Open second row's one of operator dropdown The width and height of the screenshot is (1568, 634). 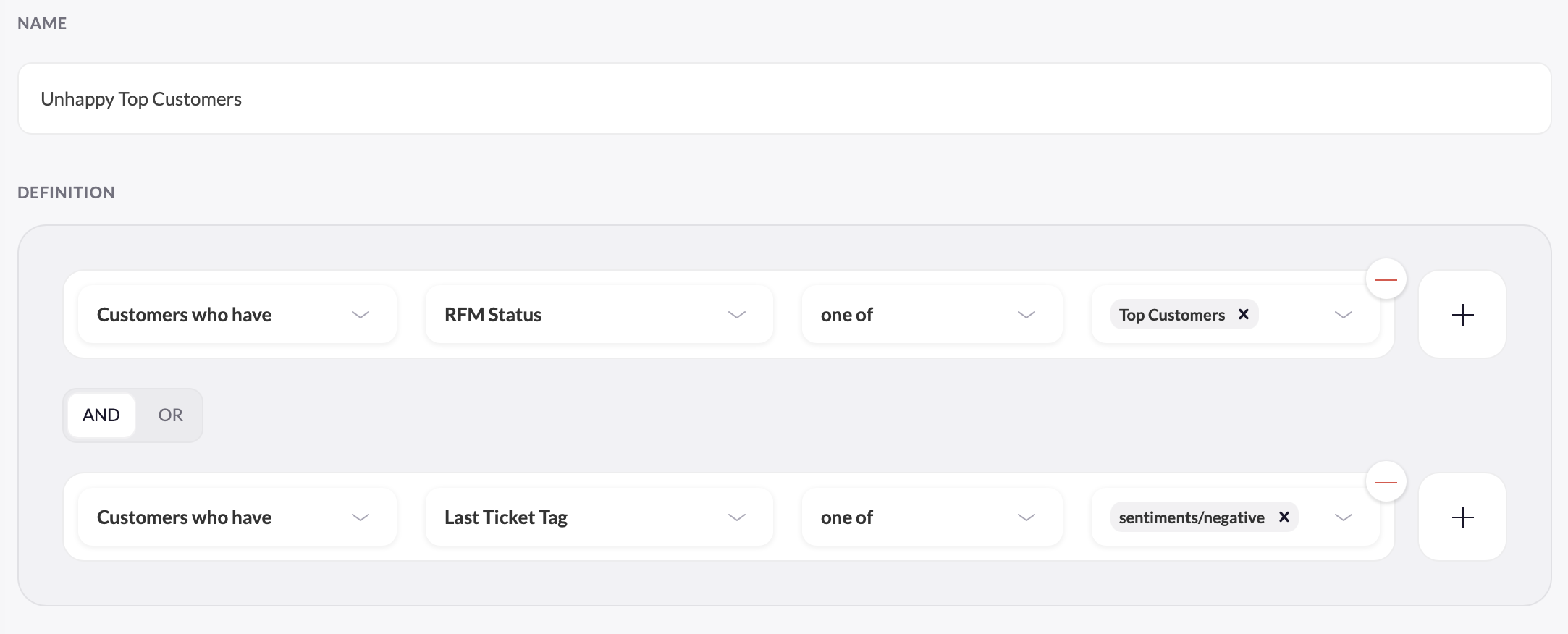pos(932,517)
